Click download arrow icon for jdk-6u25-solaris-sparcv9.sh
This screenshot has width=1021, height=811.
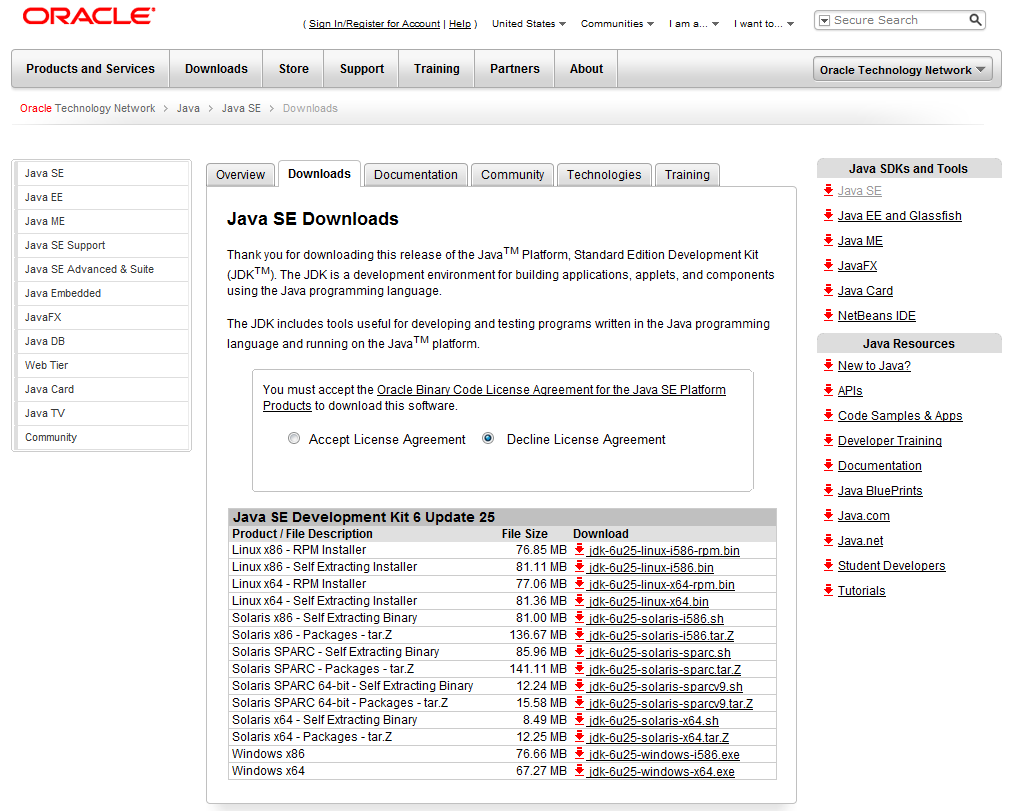click(579, 685)
